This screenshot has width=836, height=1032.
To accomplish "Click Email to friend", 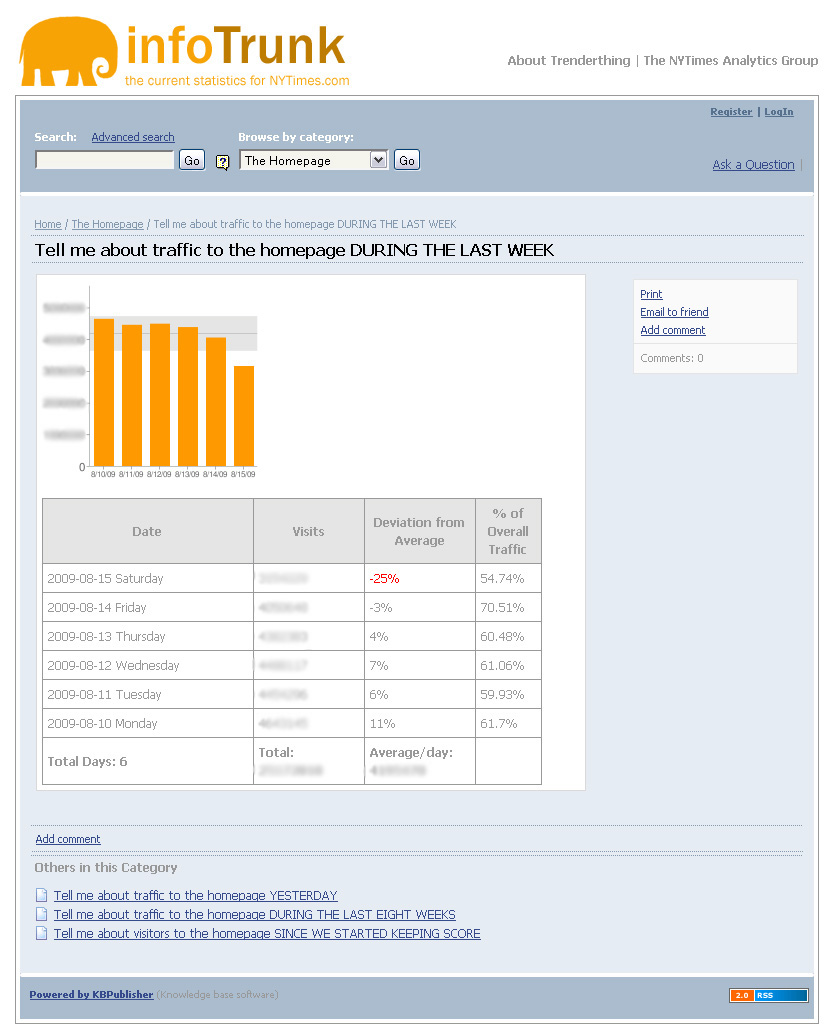I will tap(674, 312).
